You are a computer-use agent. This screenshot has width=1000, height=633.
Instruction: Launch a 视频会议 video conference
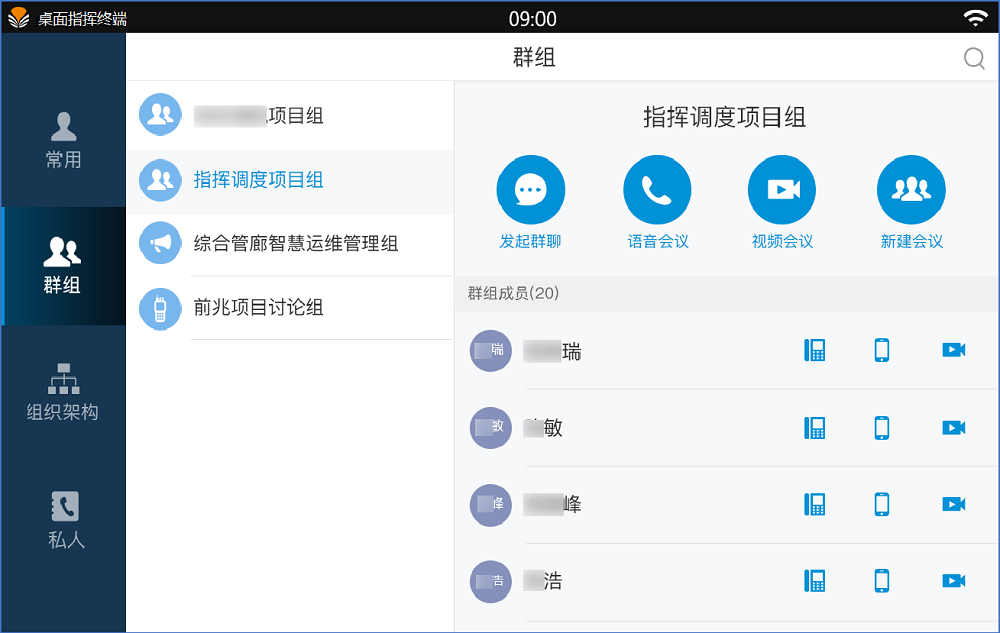tap(782, 190)
